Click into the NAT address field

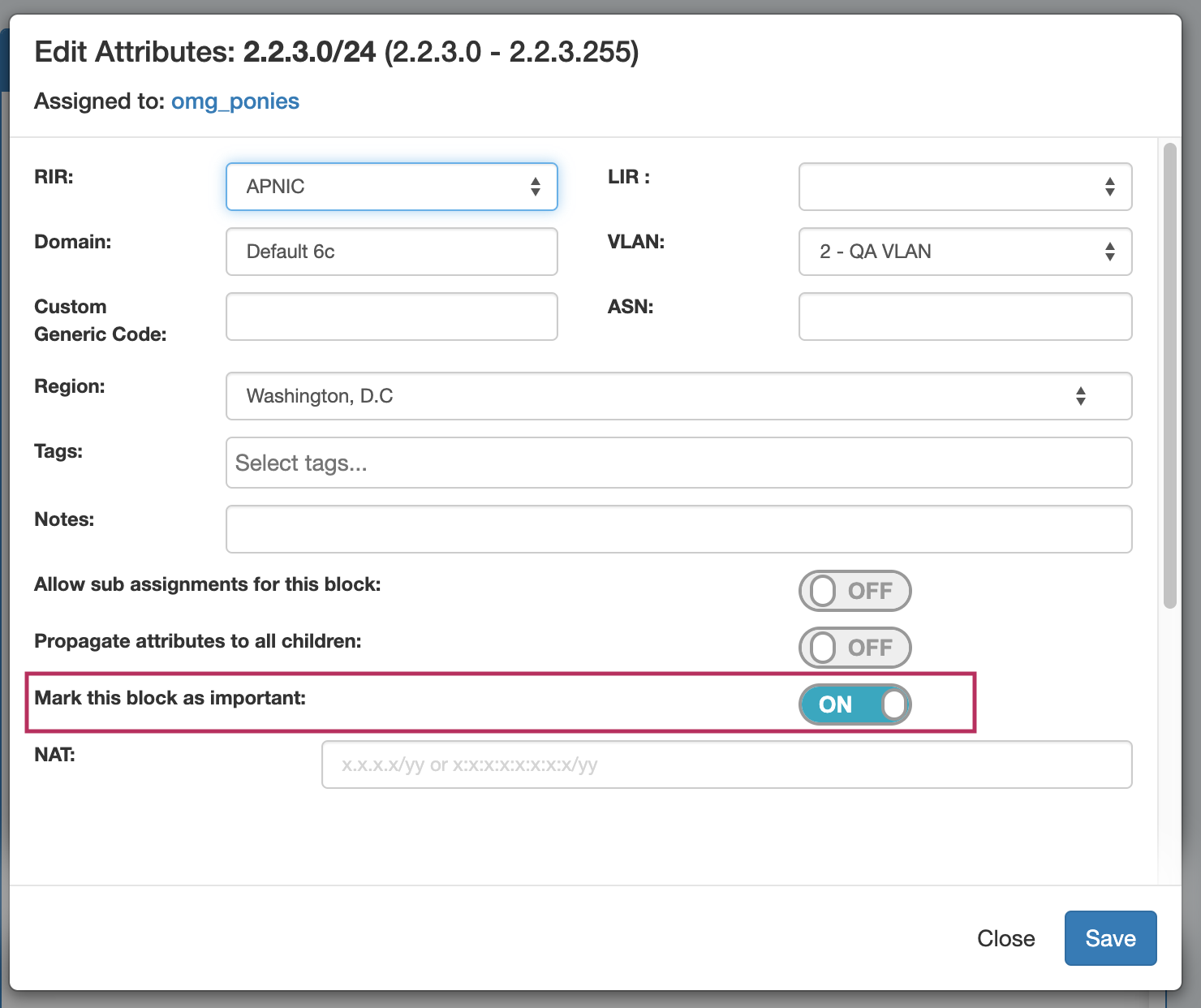pyautogui.click(x=726, y=765)
